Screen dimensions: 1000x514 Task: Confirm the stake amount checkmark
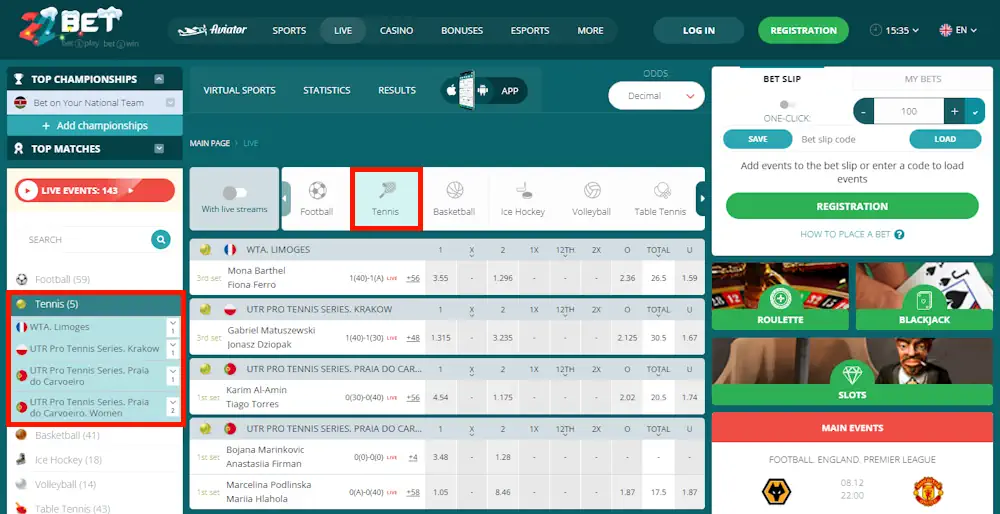coord(974,112)
